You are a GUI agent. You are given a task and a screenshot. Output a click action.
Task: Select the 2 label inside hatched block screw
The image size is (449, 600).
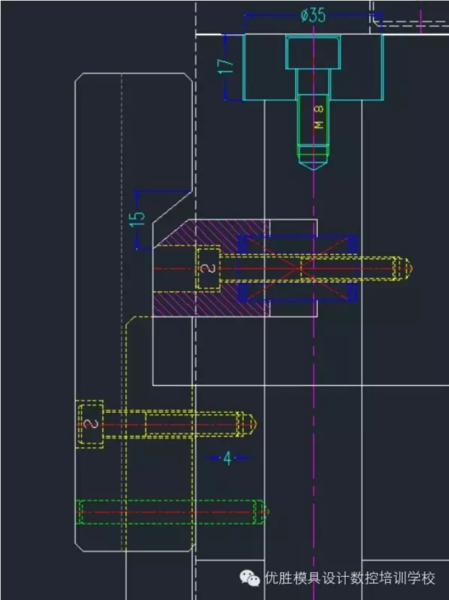(x=208, y=268)
